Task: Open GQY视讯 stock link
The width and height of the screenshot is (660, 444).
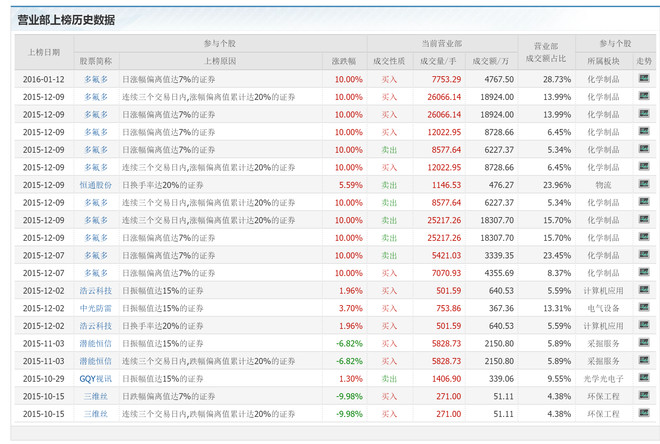Action: (96, 379)
